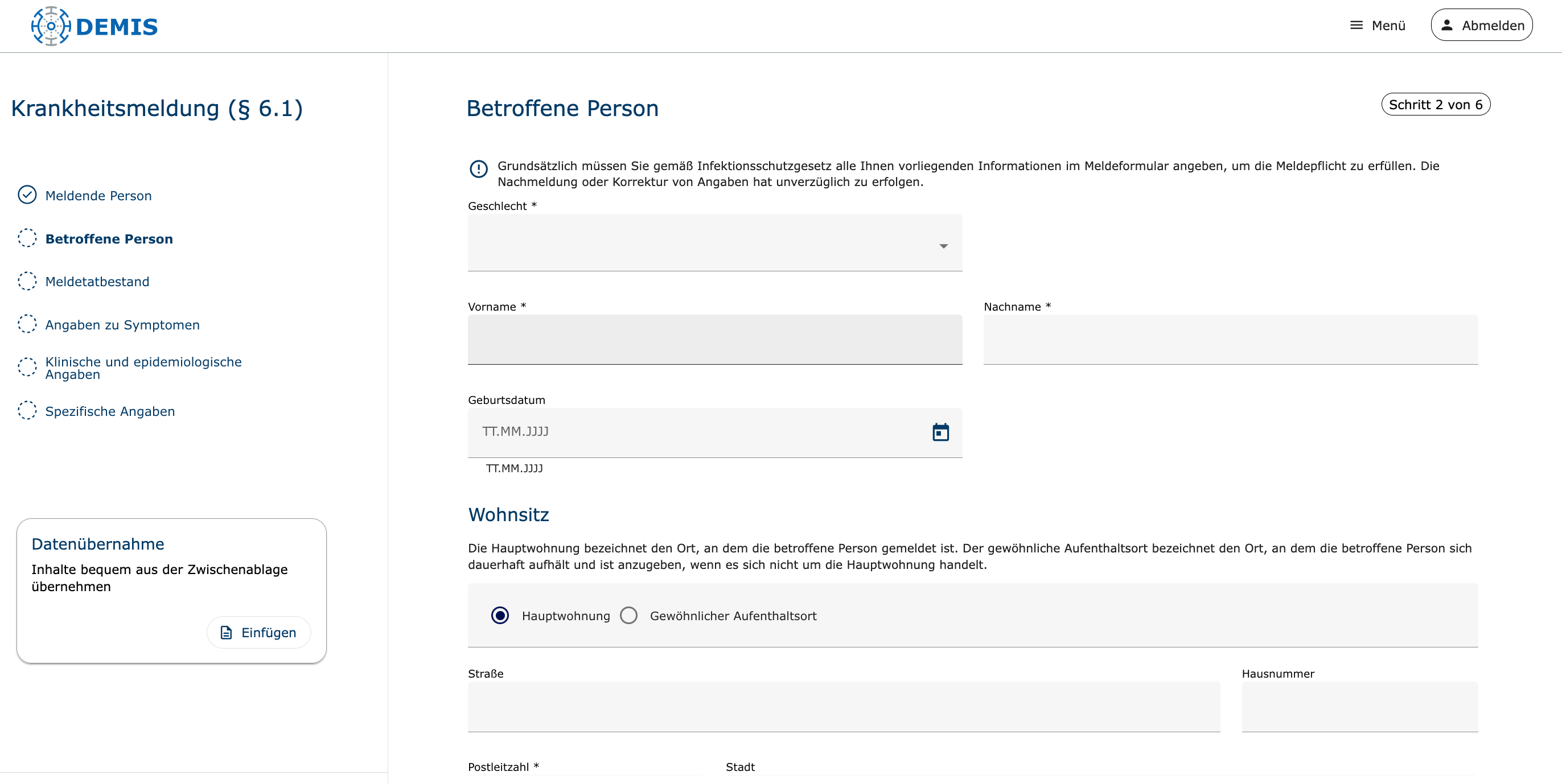
Task: Select the Hauptwohnung radio button
Action: click(500, 616)
